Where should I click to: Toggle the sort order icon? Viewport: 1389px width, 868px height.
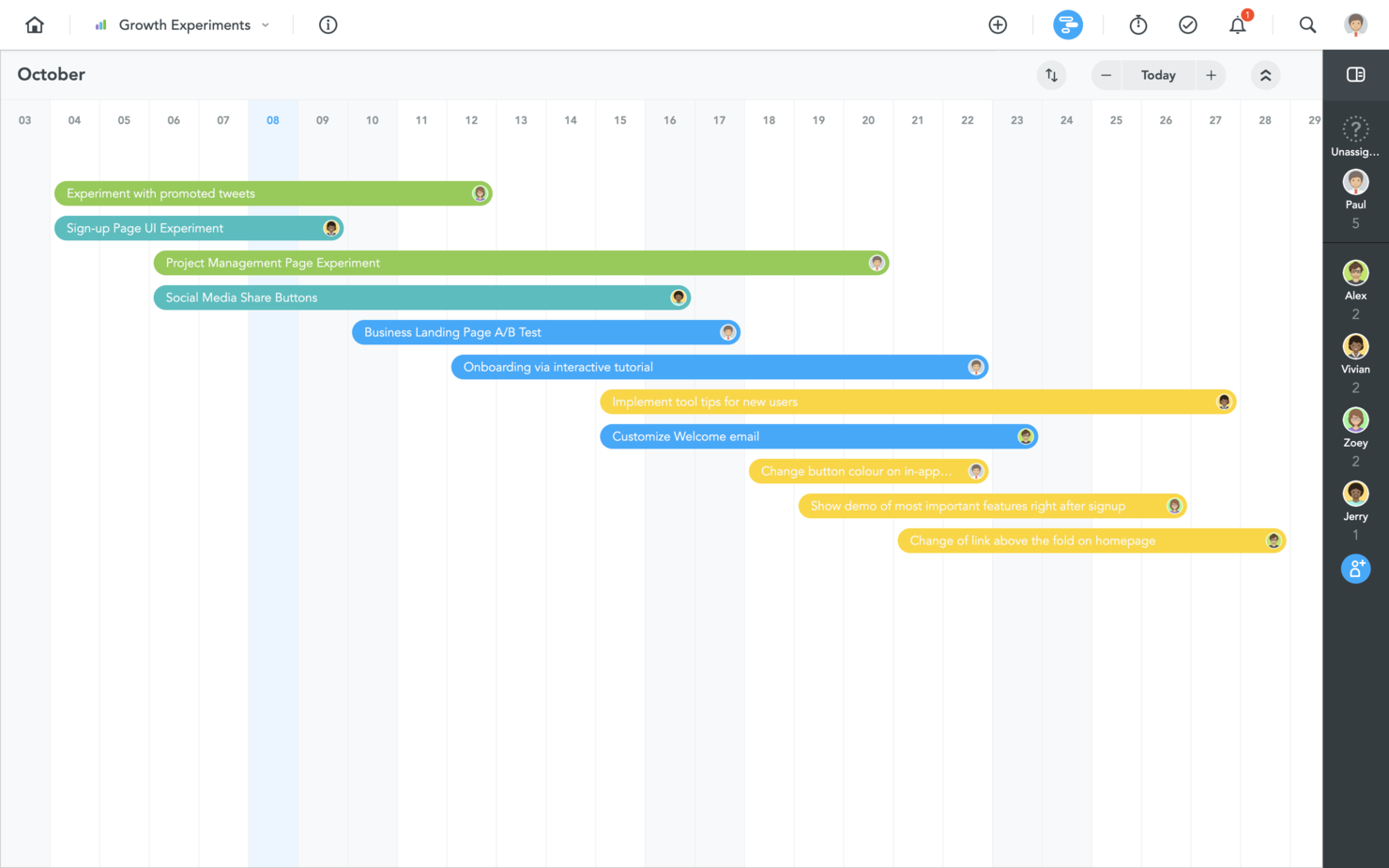tap(1051, 75)
